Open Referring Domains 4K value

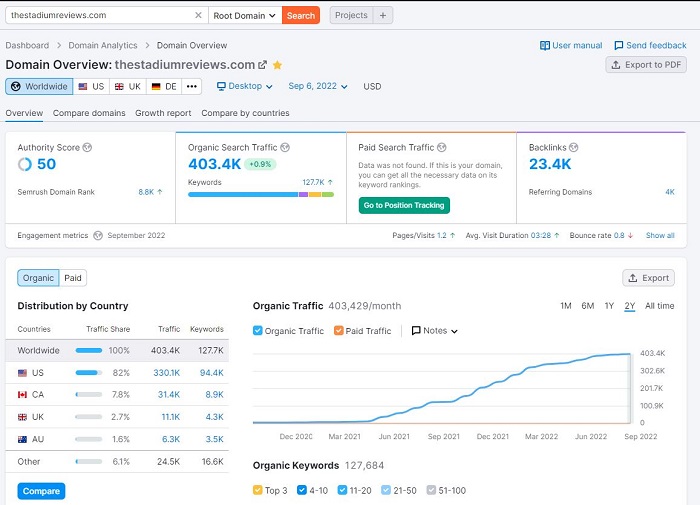[670, 192]
